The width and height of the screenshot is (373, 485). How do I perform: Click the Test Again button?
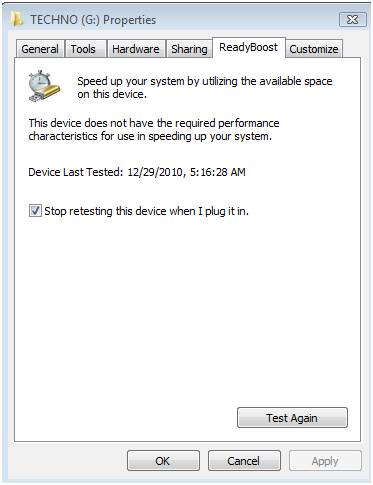[x=292, y=418]
